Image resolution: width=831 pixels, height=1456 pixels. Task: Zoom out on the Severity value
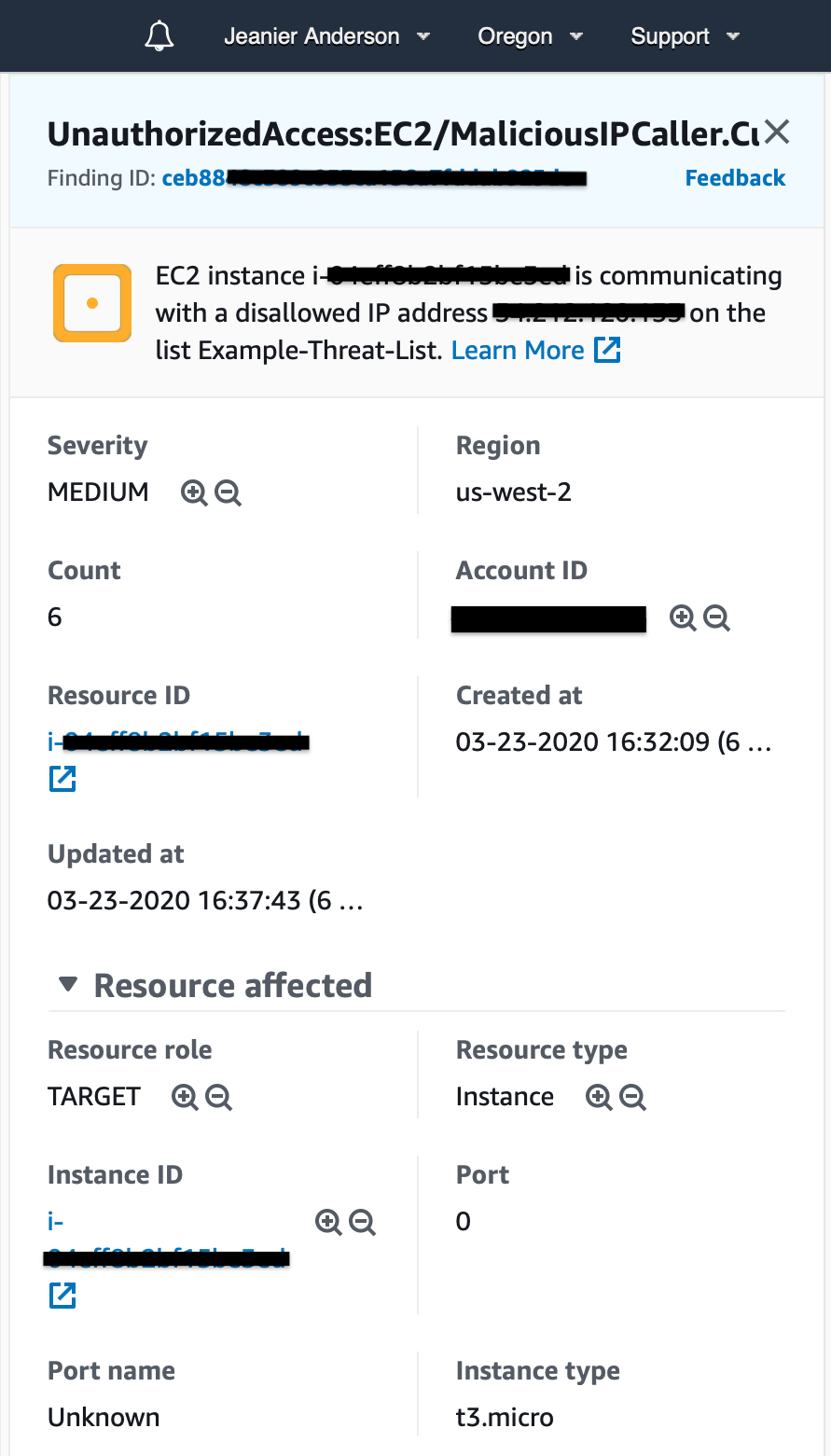click(227, 492)
